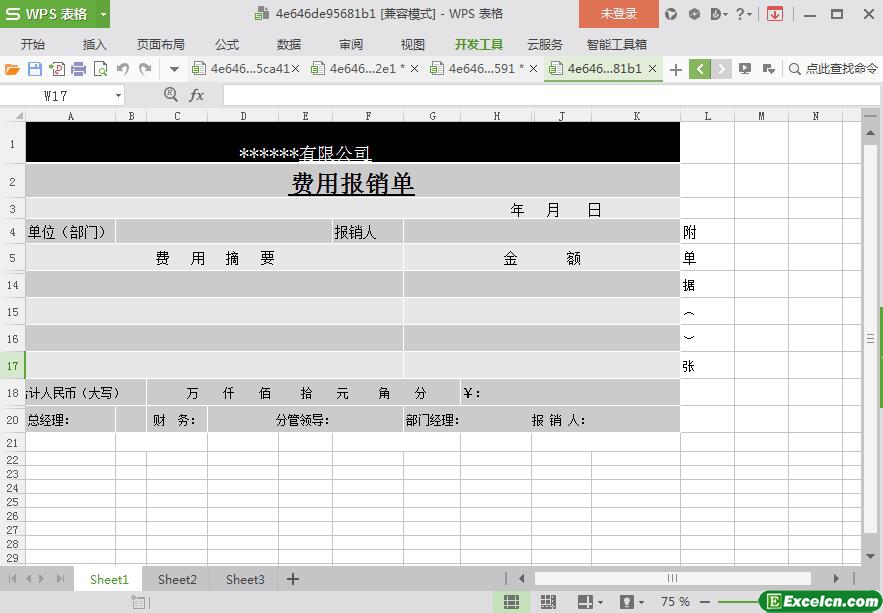
Task: Add a new sheet with plus icon
Action: 293,579
